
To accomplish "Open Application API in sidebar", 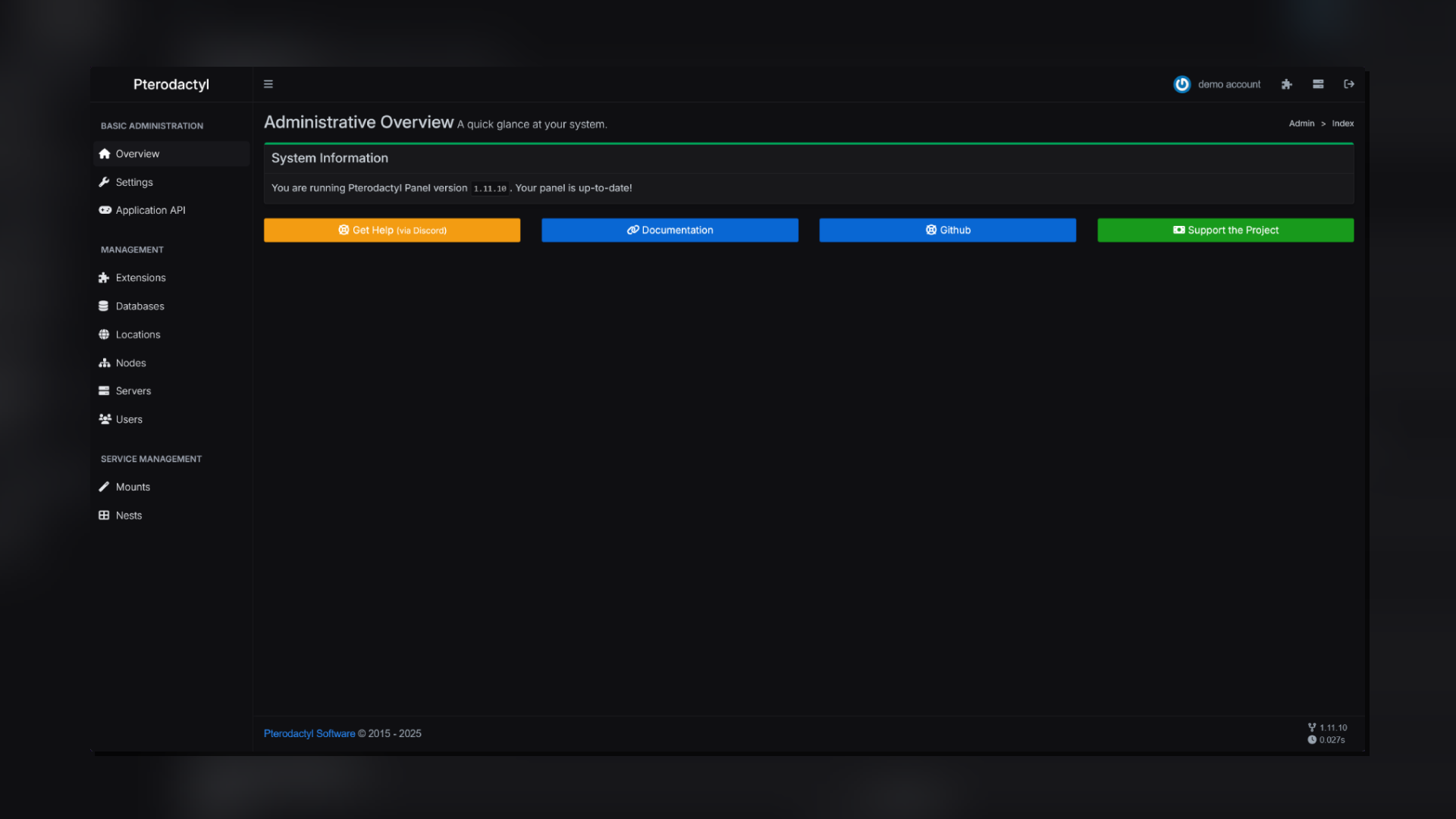I will click(x=150, y=210).
